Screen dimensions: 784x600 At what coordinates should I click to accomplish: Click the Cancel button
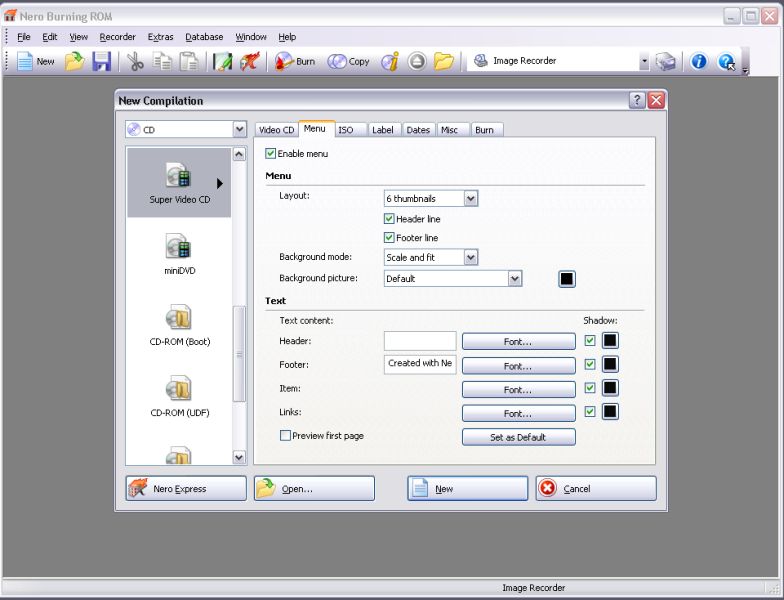pos(596,488)
